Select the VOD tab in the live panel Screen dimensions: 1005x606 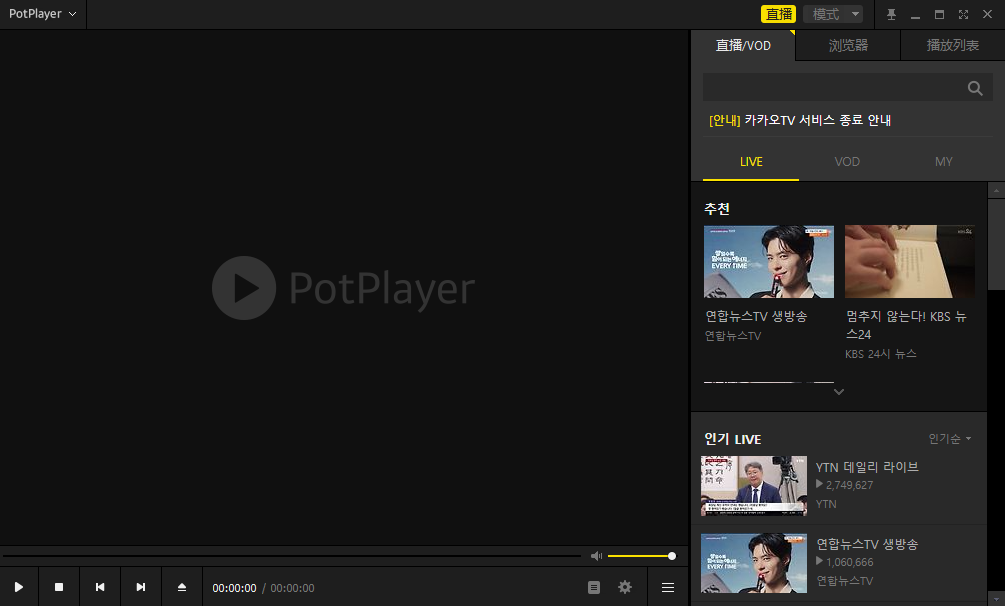(x=846, y=161)
